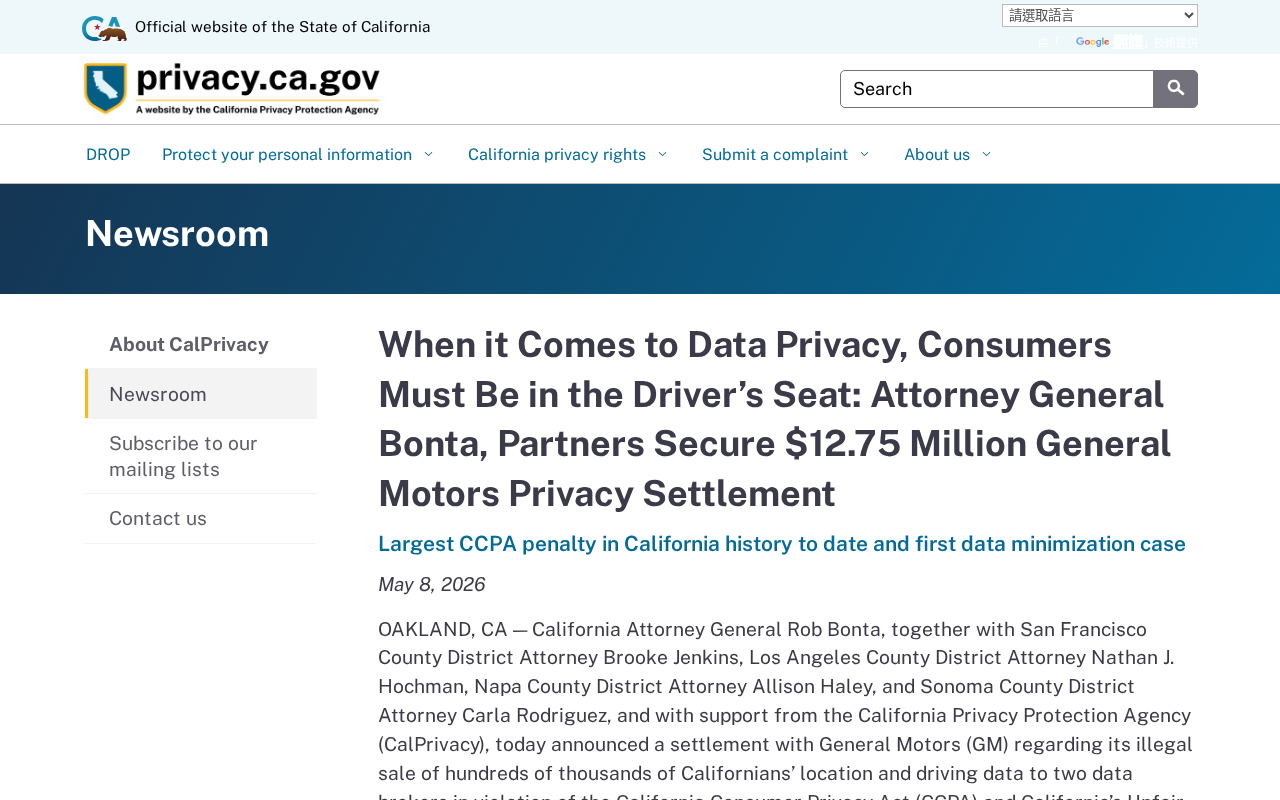The height and width of the screenshot is (800, 1280).
Task: Expand the California privacy rights chevron
Action: click(662, 154)
